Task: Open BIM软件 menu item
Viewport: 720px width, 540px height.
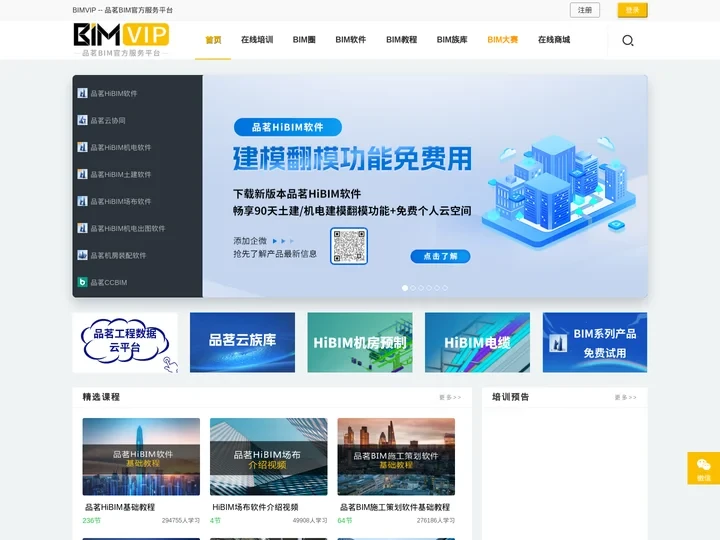Action: tap(351, 40)
